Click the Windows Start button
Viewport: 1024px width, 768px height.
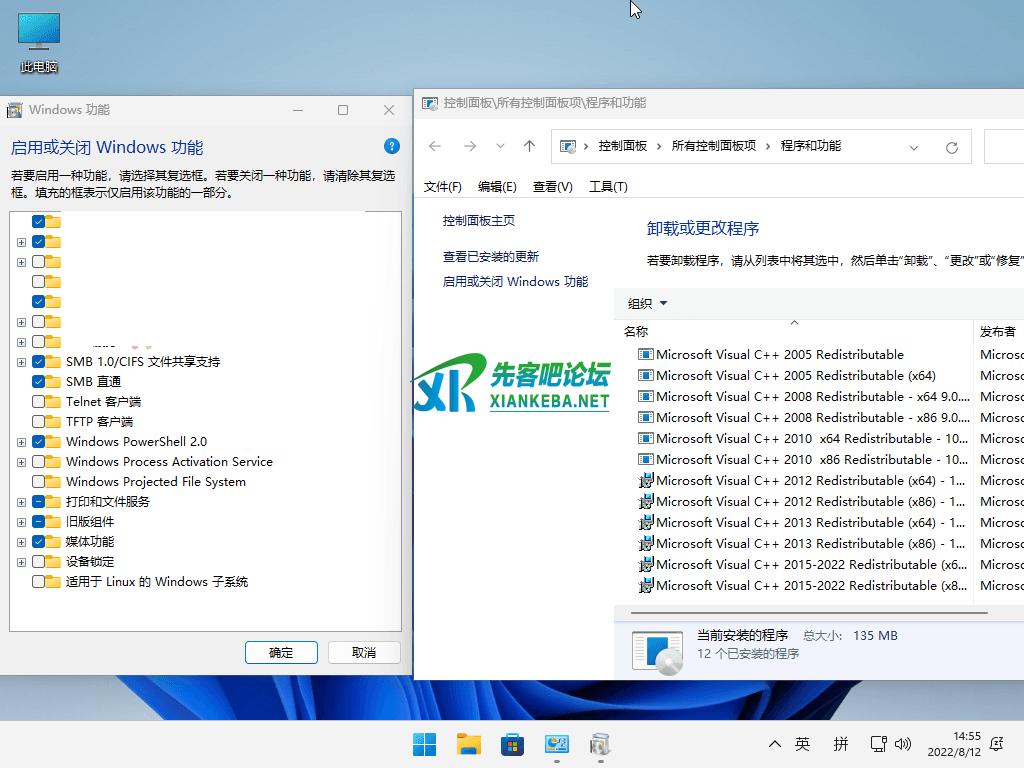[x=424, y=744]
